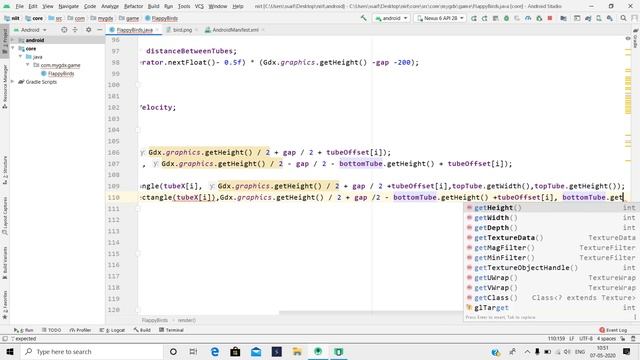Choose getMagFilter() from the completion popup
This screenshot has width=640, height=360.
coord(550,248)
